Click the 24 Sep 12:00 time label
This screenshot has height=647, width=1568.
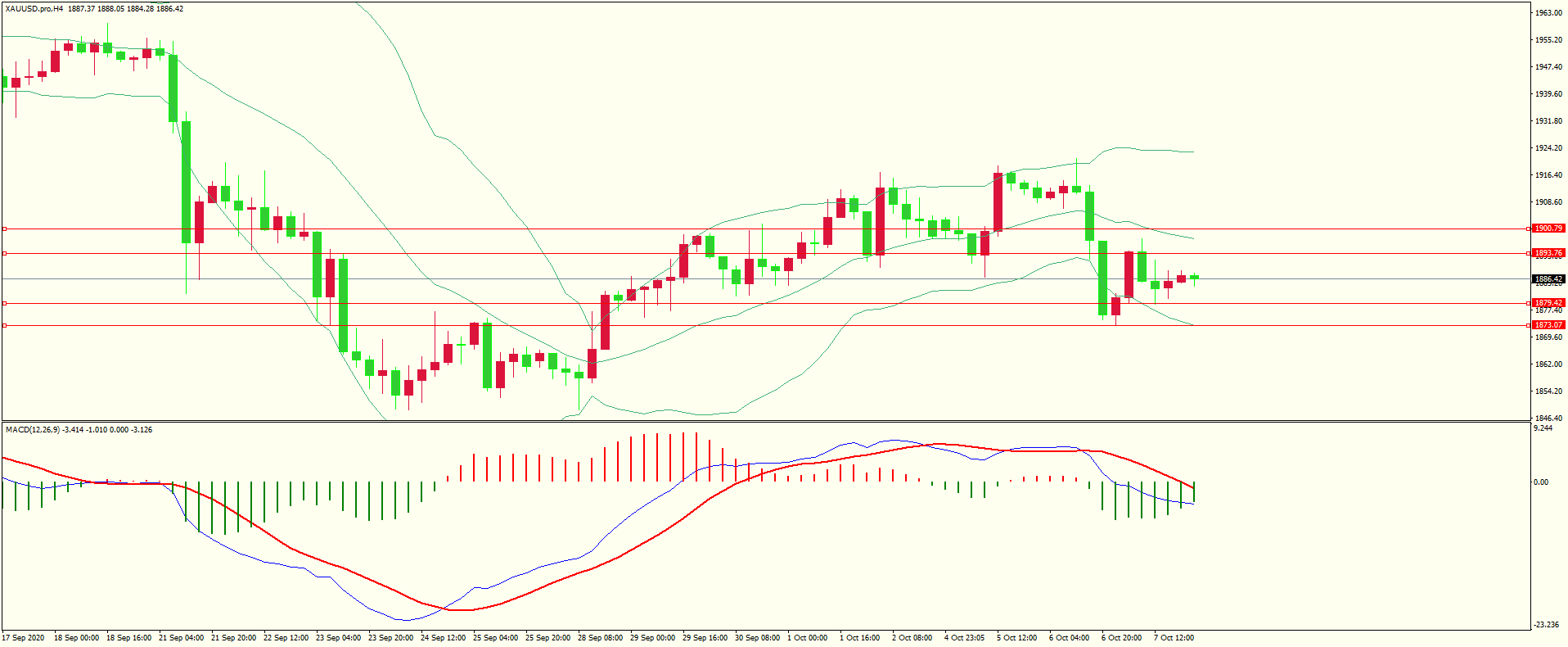coord(443,638)
